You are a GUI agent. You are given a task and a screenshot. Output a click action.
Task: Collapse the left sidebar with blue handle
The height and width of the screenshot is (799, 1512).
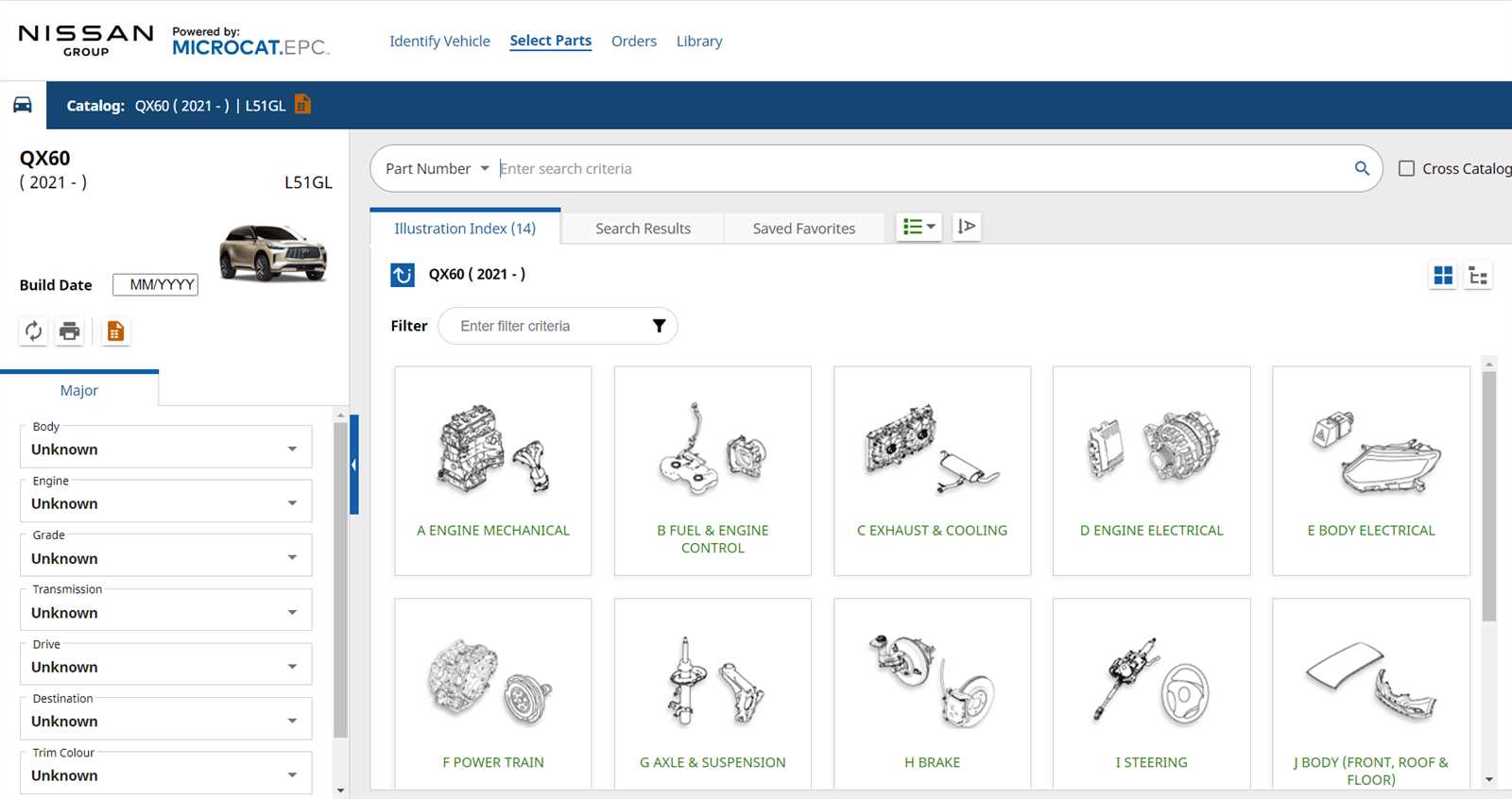coord(354,464)
